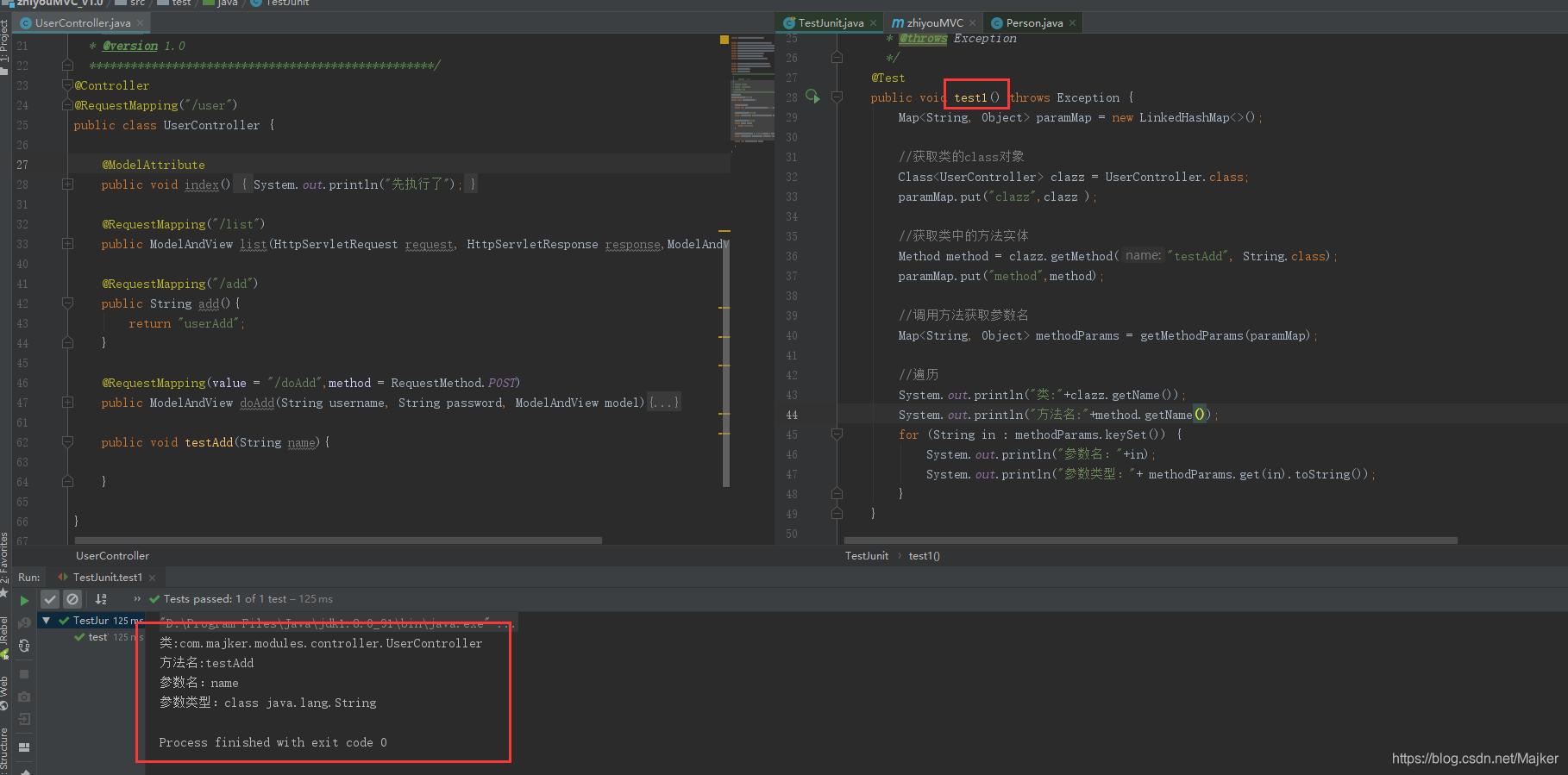Open the JRebel tool window

tap(4, 638)
